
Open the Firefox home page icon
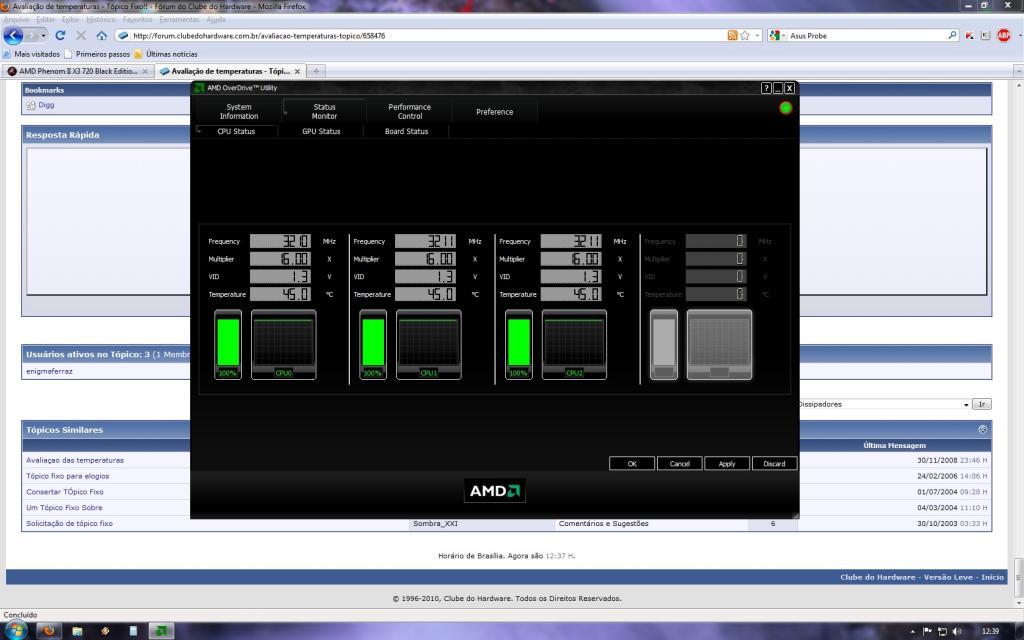(x=101, y=35)
